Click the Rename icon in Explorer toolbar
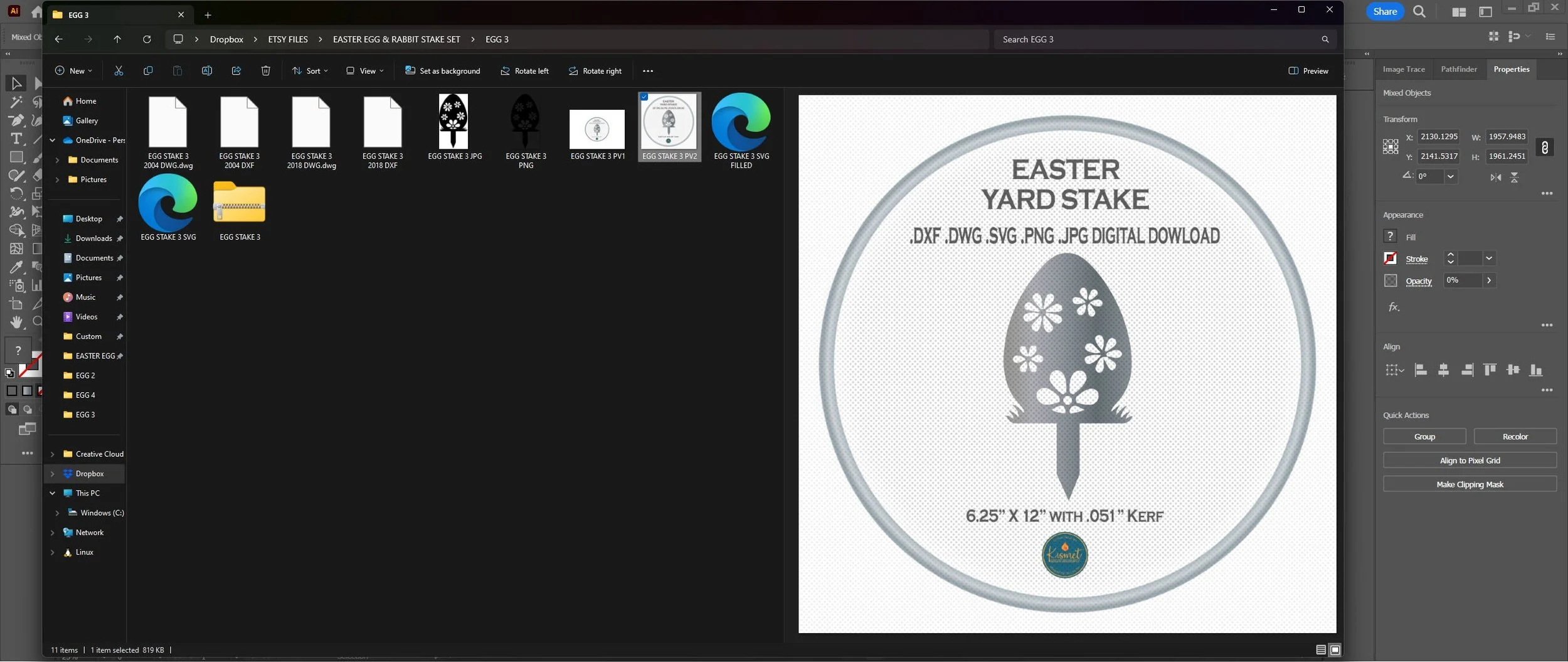 (206, 71)
